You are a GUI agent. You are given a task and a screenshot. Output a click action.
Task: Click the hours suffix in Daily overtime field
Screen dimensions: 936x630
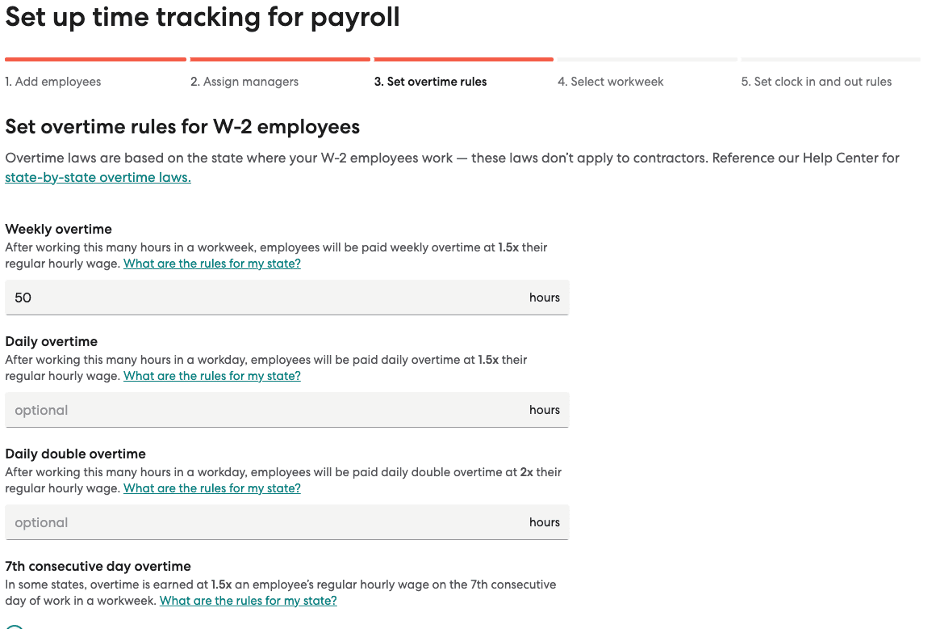coord(544,410)
